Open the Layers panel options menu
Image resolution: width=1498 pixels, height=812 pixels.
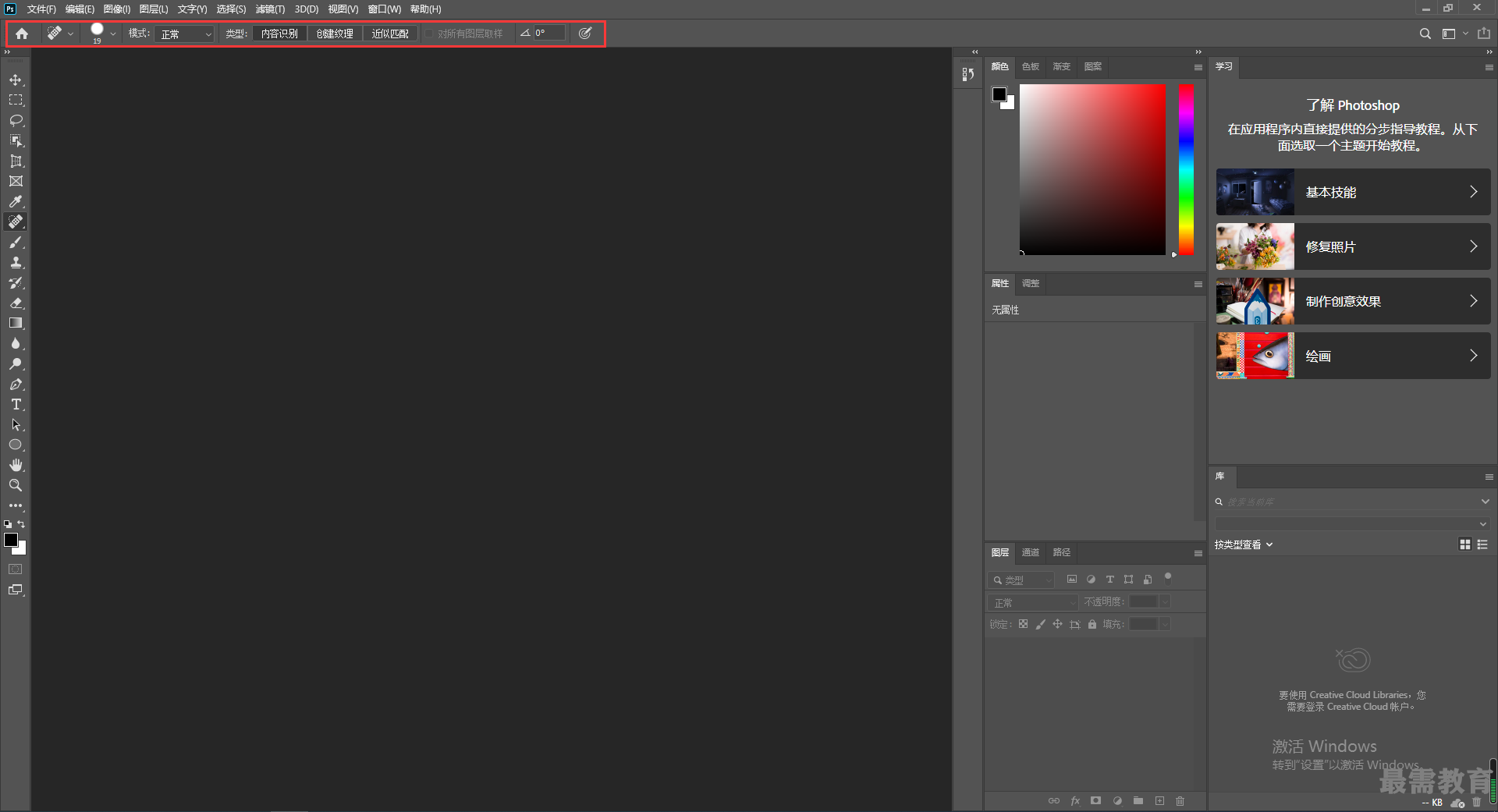1198,553
